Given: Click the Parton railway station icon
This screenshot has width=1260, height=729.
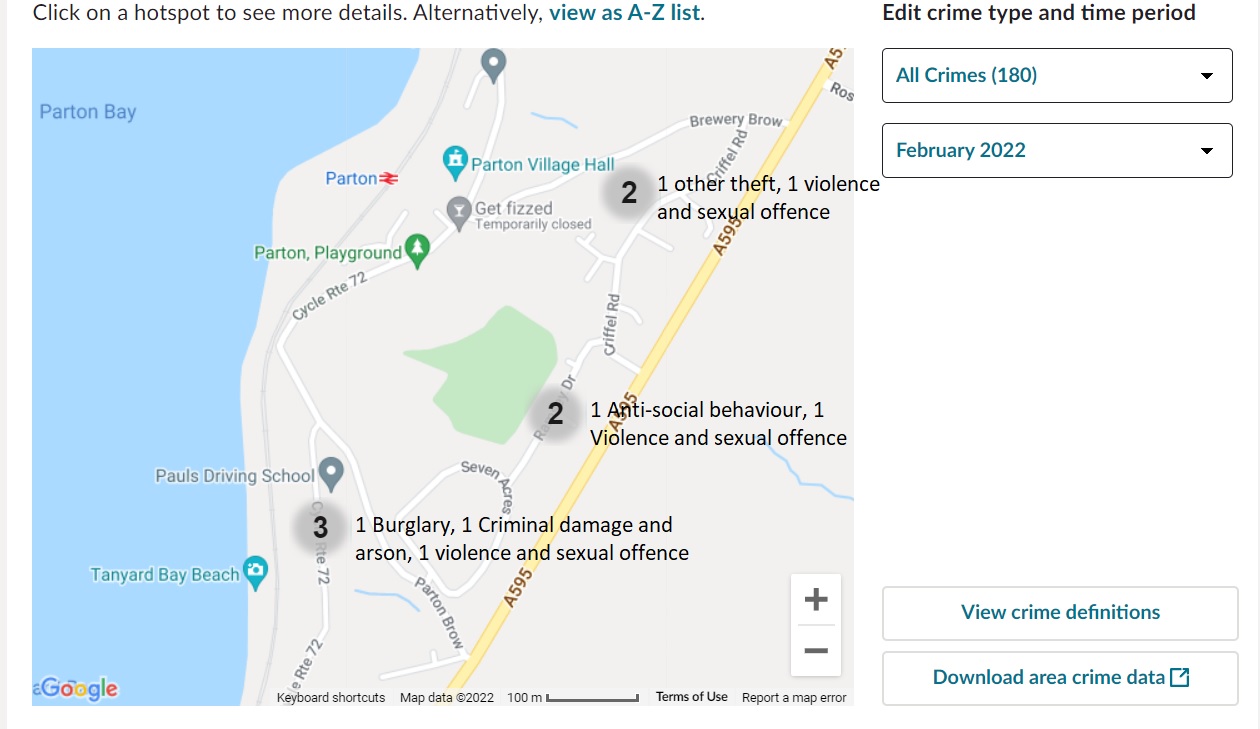Looking at the screenshot, I should point(389,179).
